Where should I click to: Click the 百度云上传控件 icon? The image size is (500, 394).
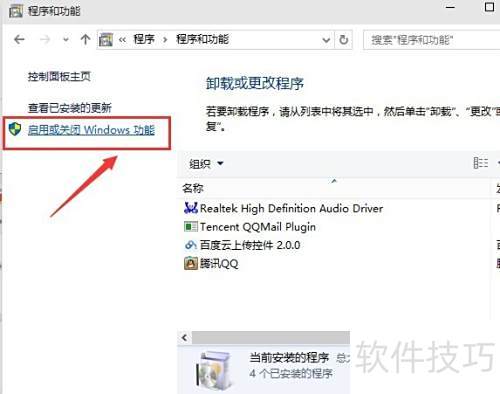coord(191,245)
